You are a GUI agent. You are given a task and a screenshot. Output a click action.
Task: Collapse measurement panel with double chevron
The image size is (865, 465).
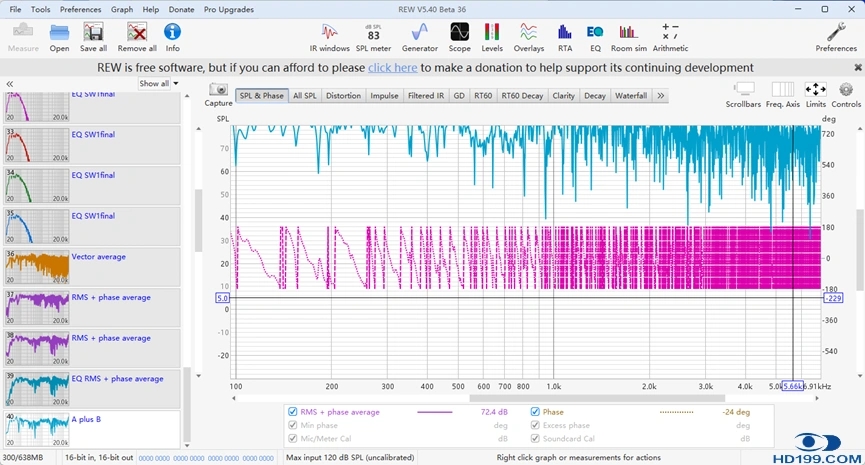(9, 84)
